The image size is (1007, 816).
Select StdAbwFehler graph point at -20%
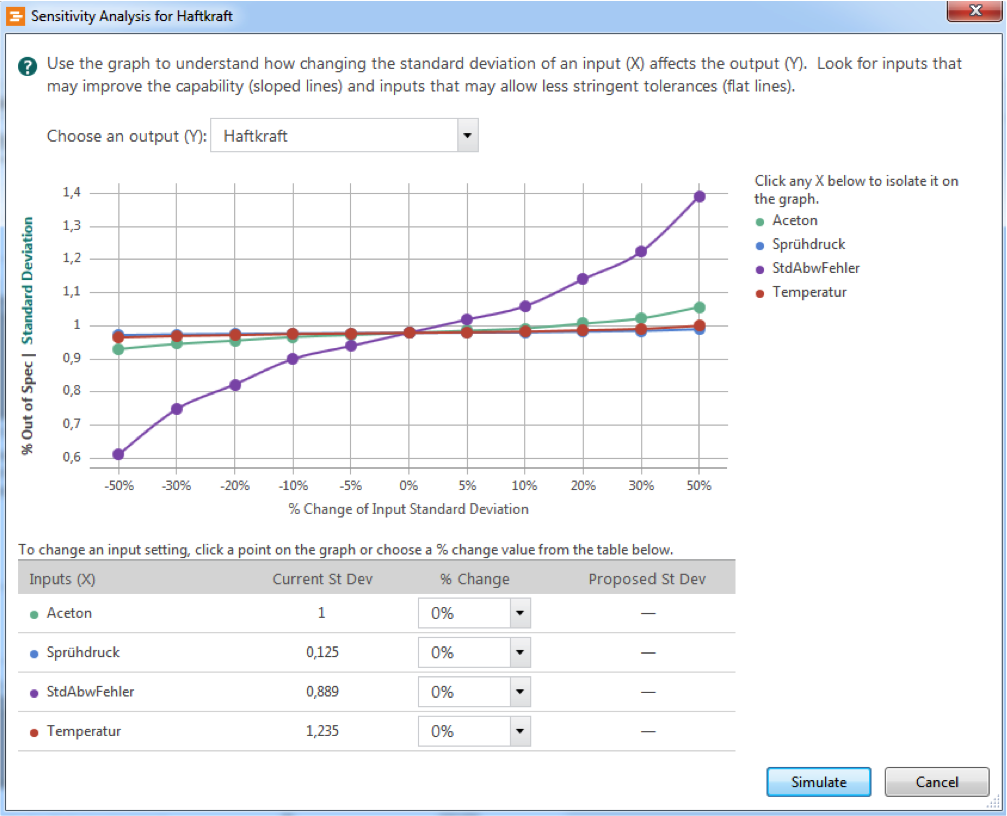235,385
